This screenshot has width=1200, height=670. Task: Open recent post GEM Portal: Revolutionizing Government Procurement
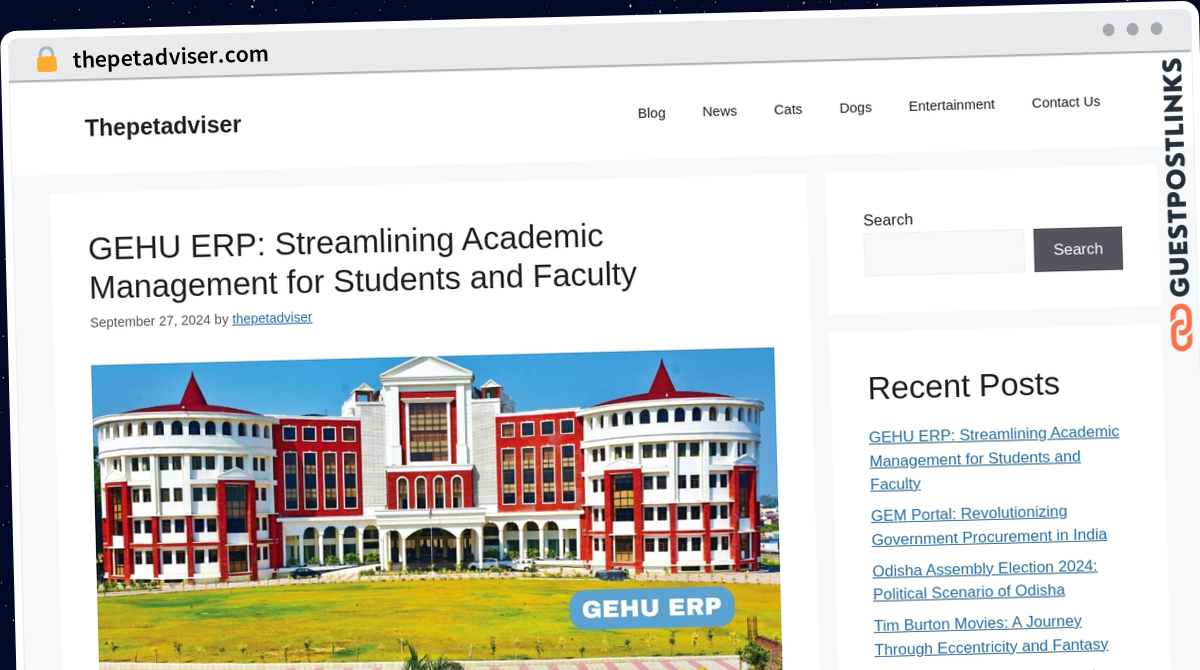click(989, 525)
